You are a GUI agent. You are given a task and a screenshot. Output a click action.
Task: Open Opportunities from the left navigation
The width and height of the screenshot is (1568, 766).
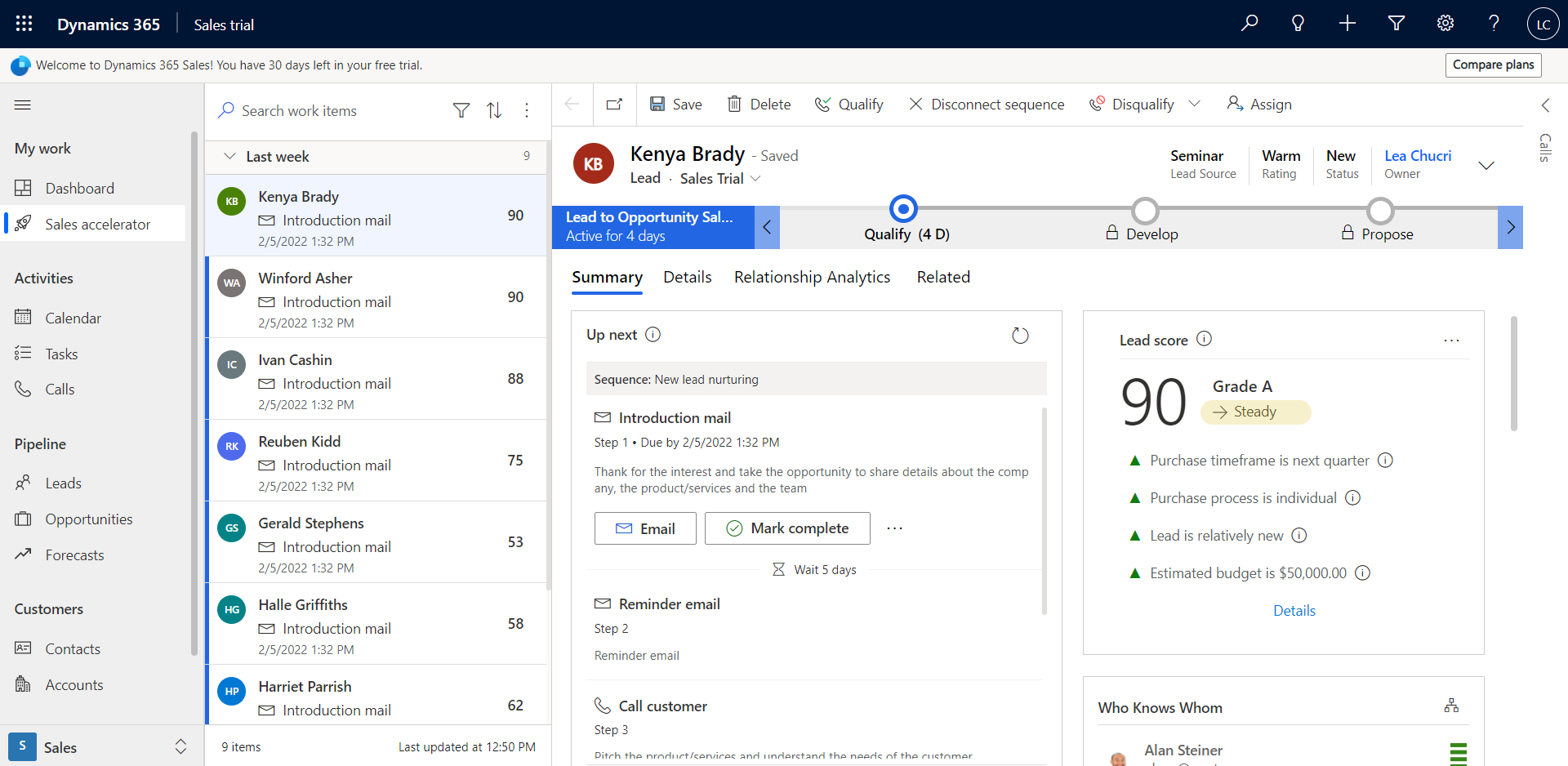pyautogui.click(x=89, y=519)
